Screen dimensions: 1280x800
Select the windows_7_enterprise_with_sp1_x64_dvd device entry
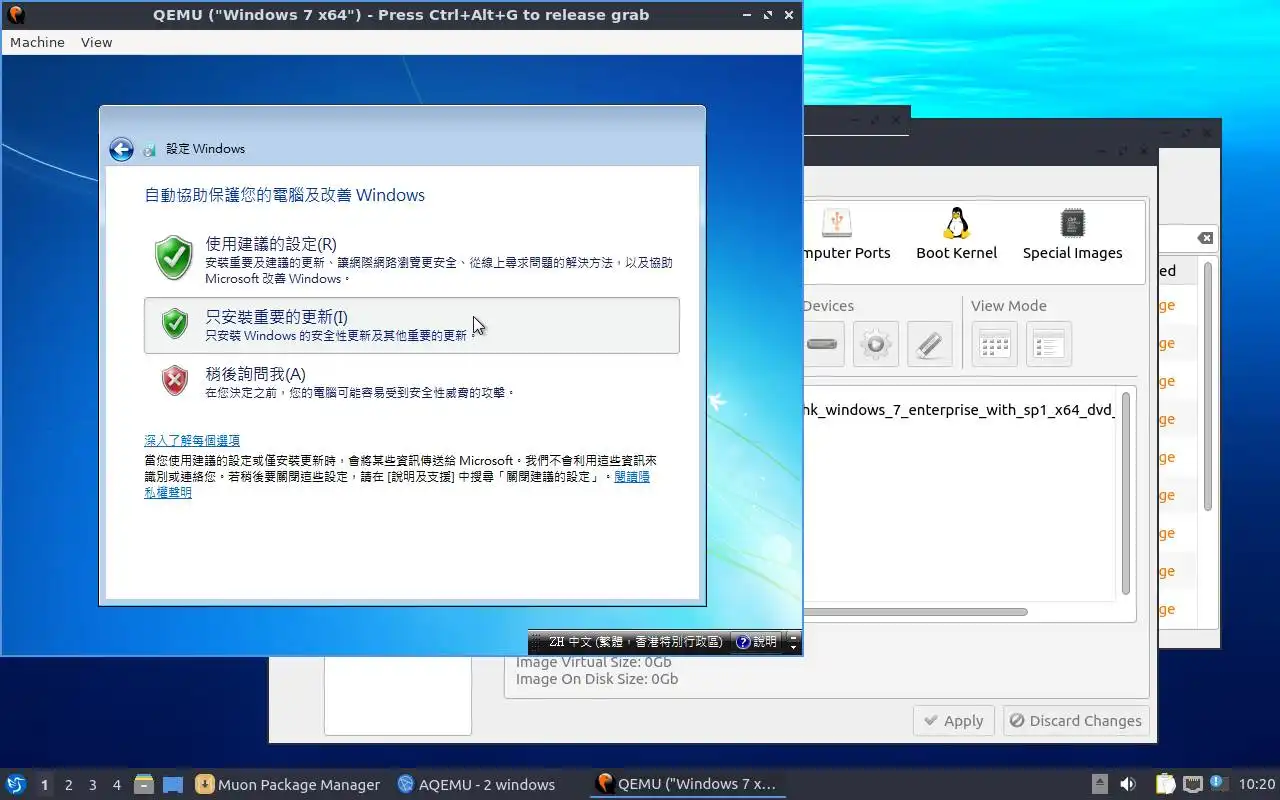pos(959,410)
